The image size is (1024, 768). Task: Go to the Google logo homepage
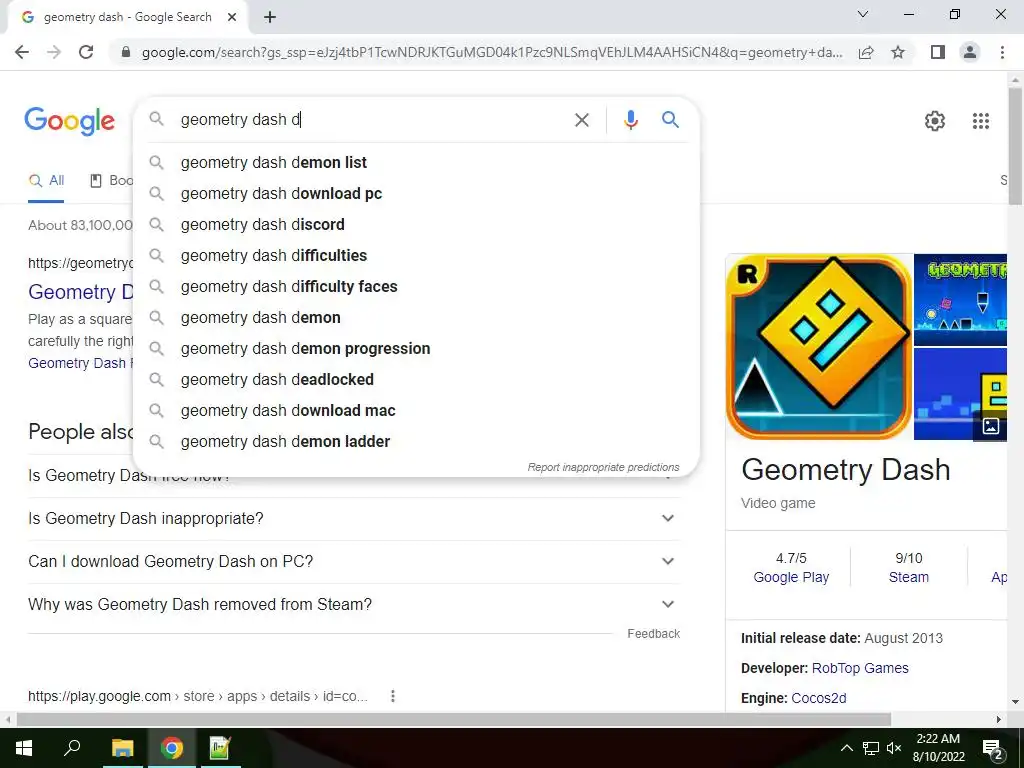coord(70,121)
